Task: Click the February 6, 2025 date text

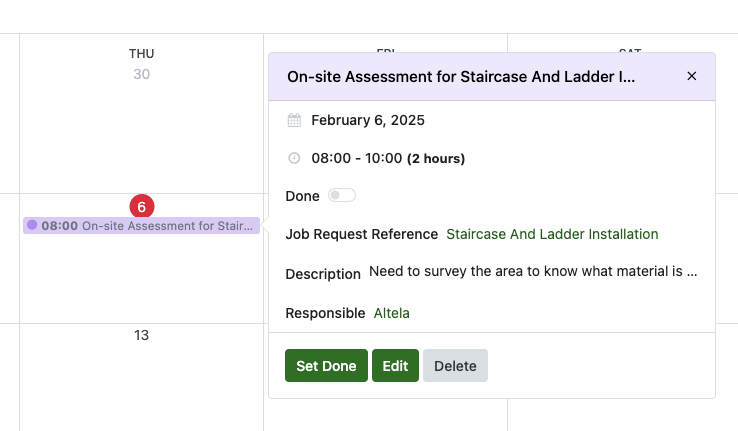Action: pyautogui.click(x=368, y=120)
